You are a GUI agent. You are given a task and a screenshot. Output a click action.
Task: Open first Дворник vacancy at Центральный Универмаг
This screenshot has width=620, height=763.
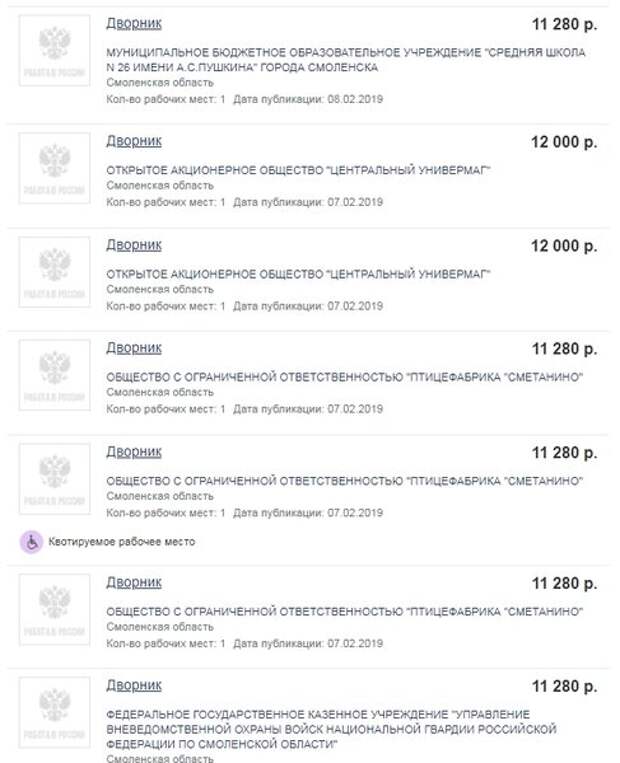coord(134,141)
